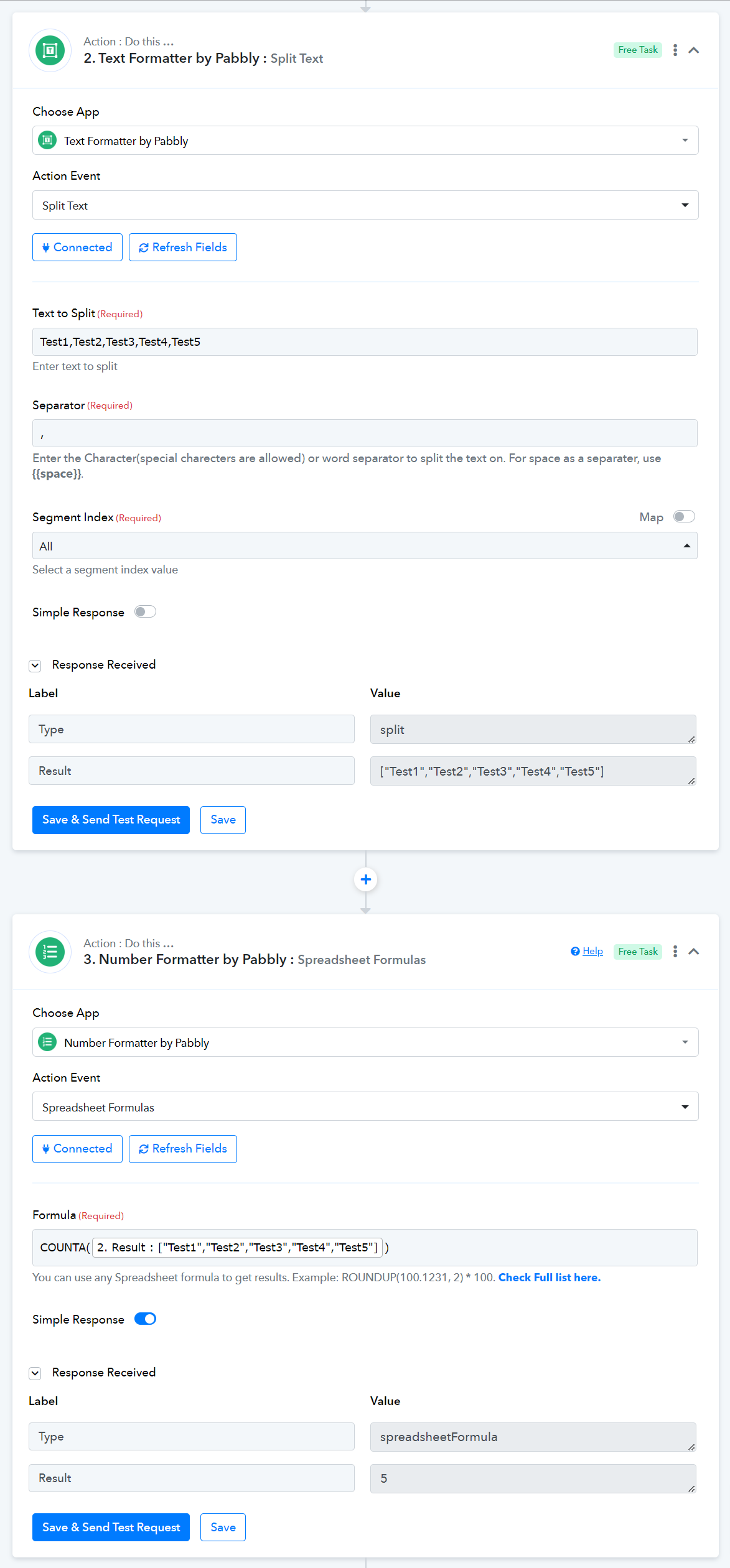Open the three-dot menu for step 3
This screenshot has width=730, height=1568.
(x=675, y=952)
